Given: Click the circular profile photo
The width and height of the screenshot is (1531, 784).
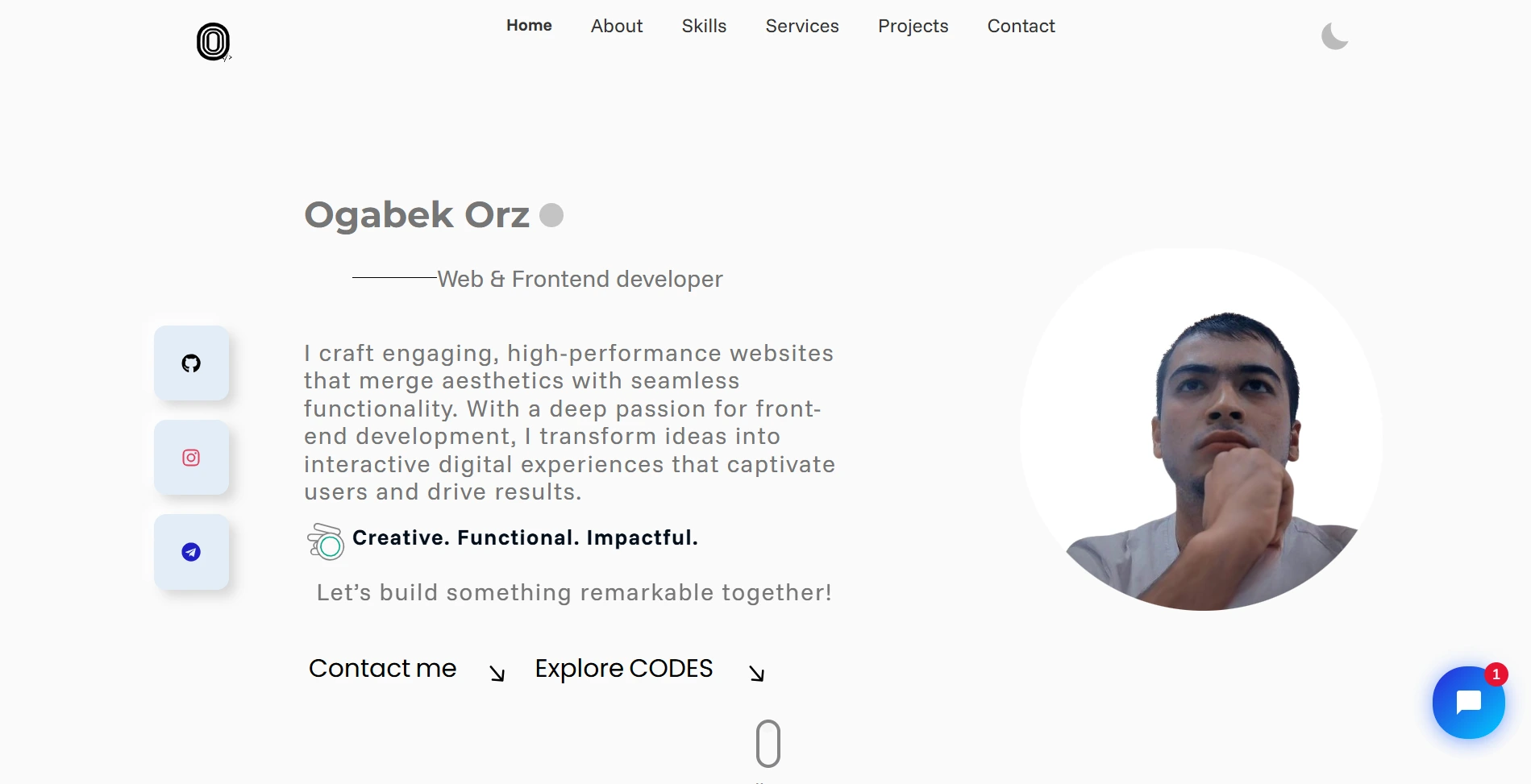Looking at the screenshot, I should (x=1201, y=429).
